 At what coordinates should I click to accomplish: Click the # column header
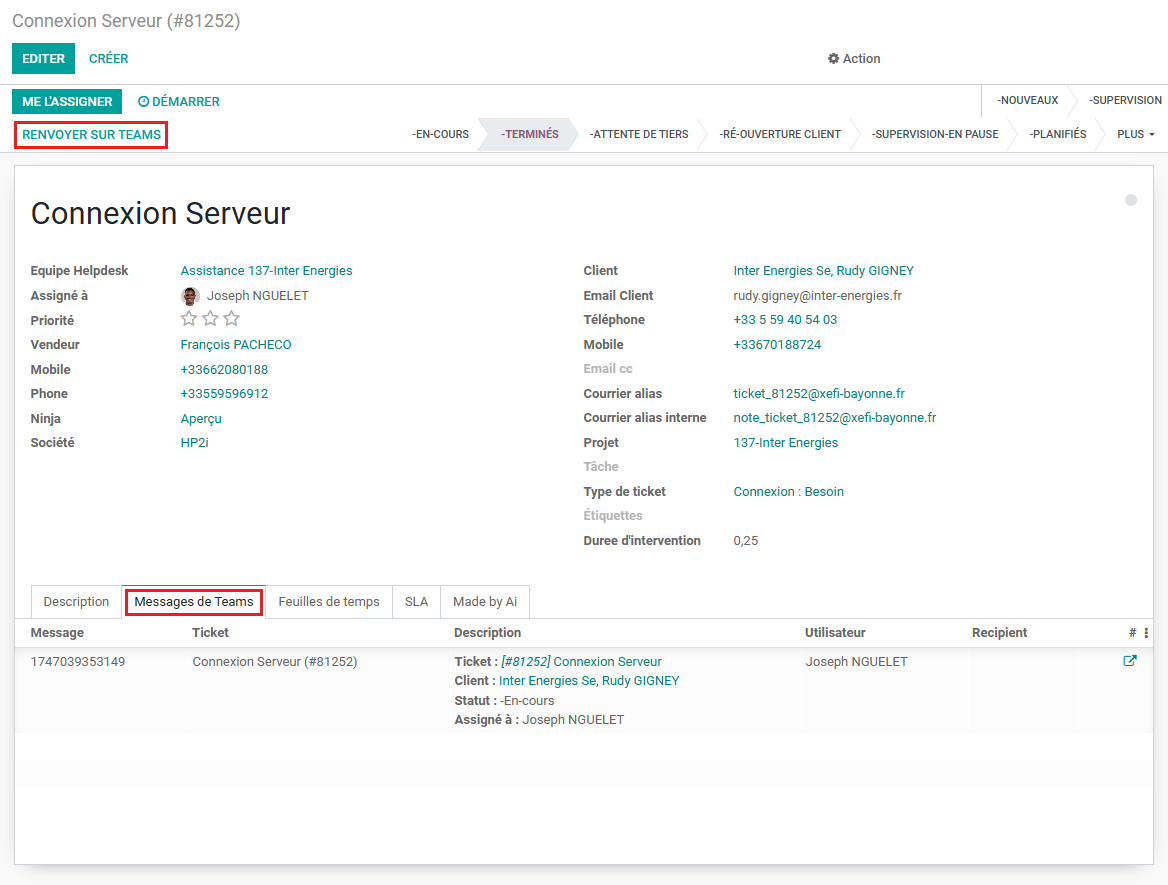point(1132,633)
